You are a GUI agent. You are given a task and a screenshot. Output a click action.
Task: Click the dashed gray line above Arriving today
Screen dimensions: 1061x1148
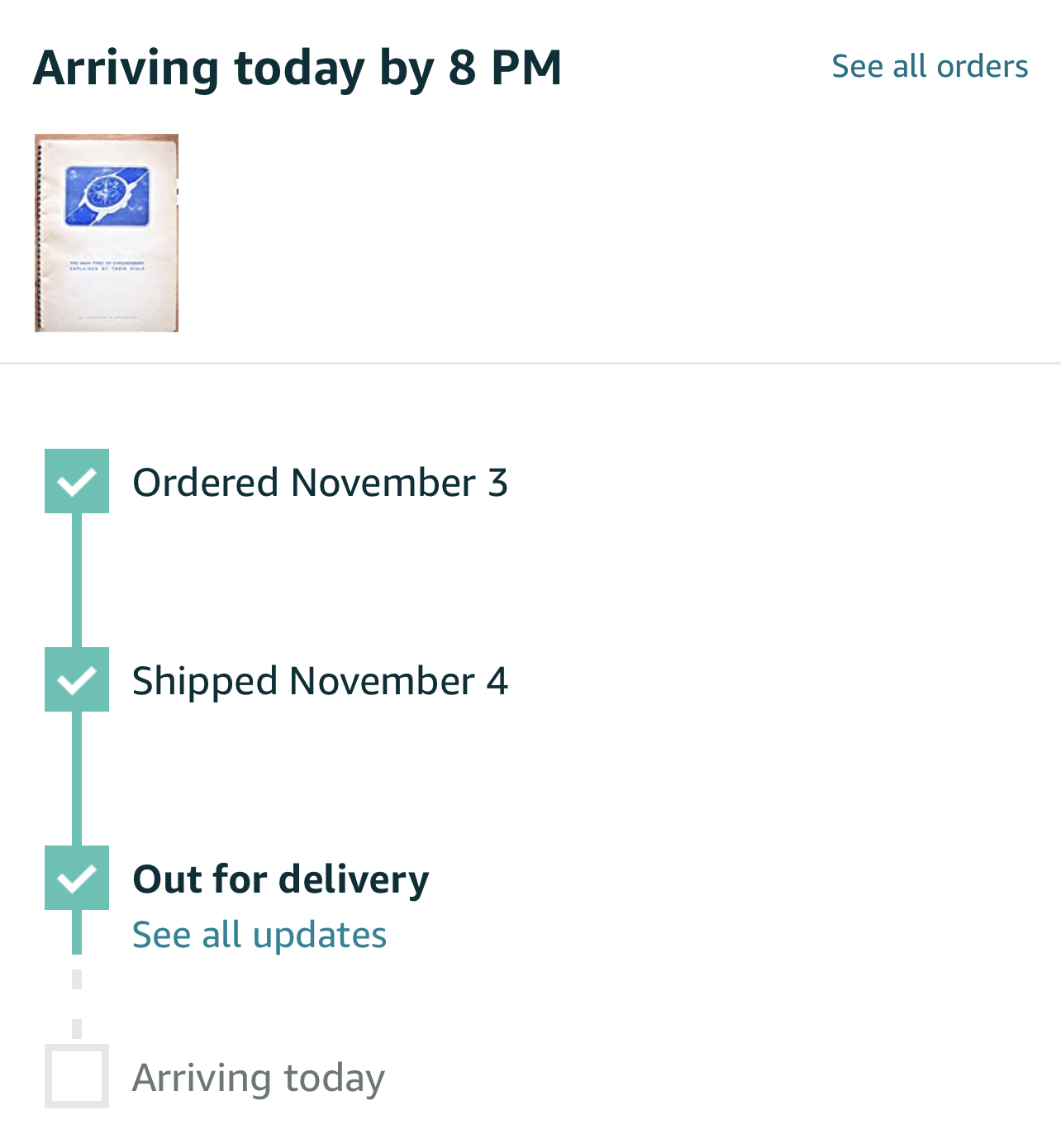click(77, 1004)
